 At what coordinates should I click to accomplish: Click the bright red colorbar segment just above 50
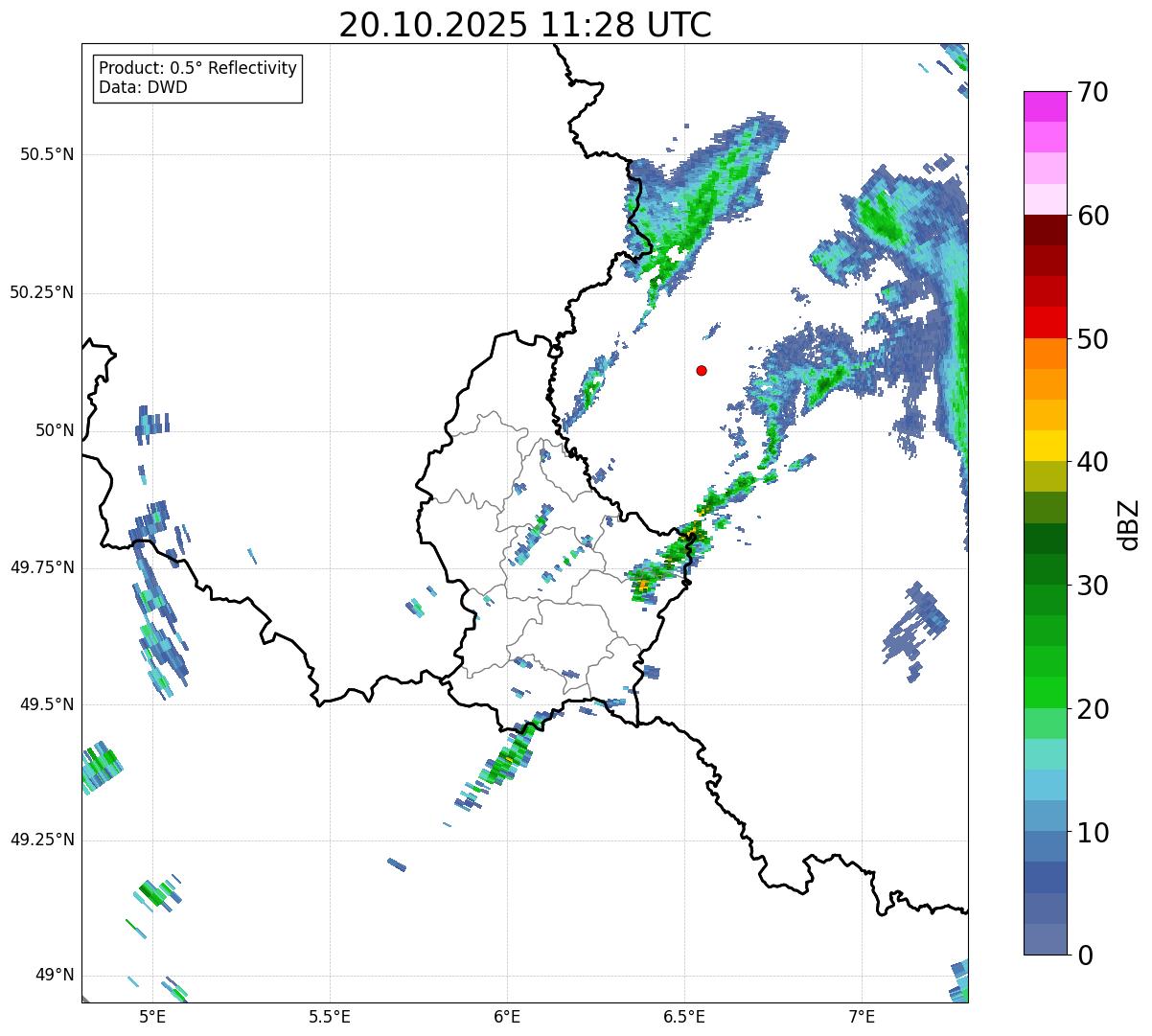click(x=1045, y=323)
